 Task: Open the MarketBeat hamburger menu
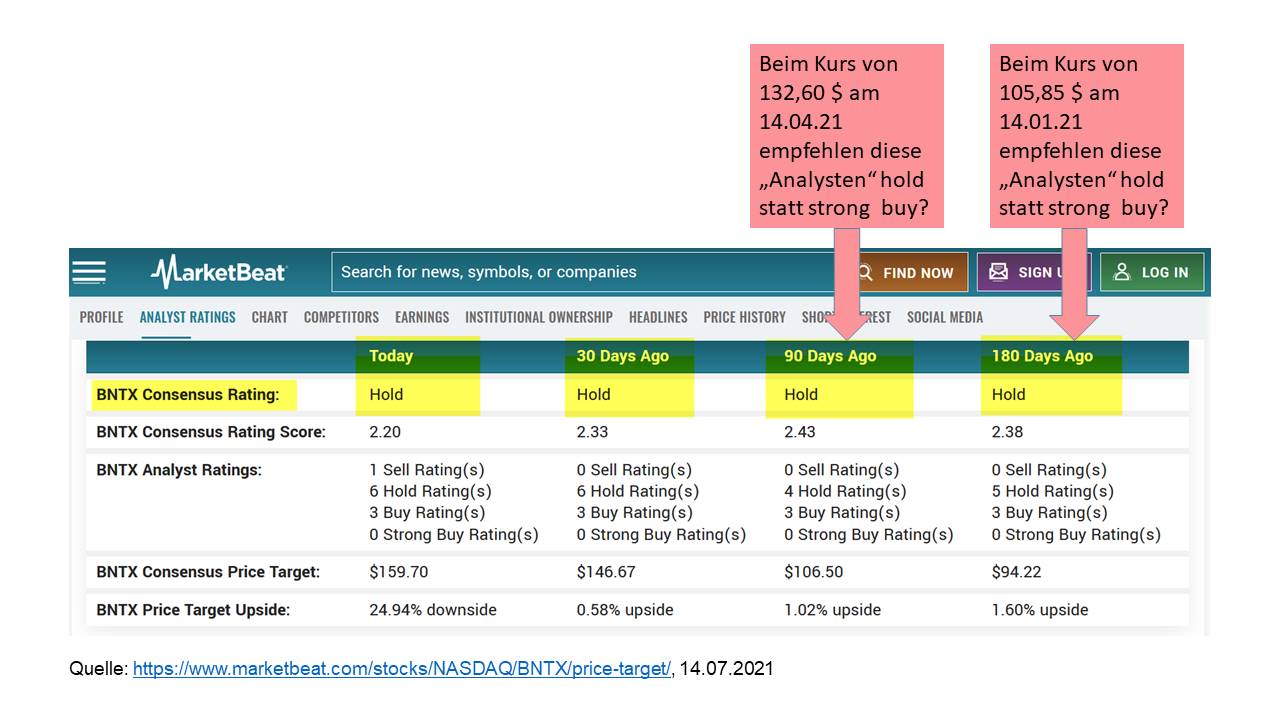(x=89, y=272)
